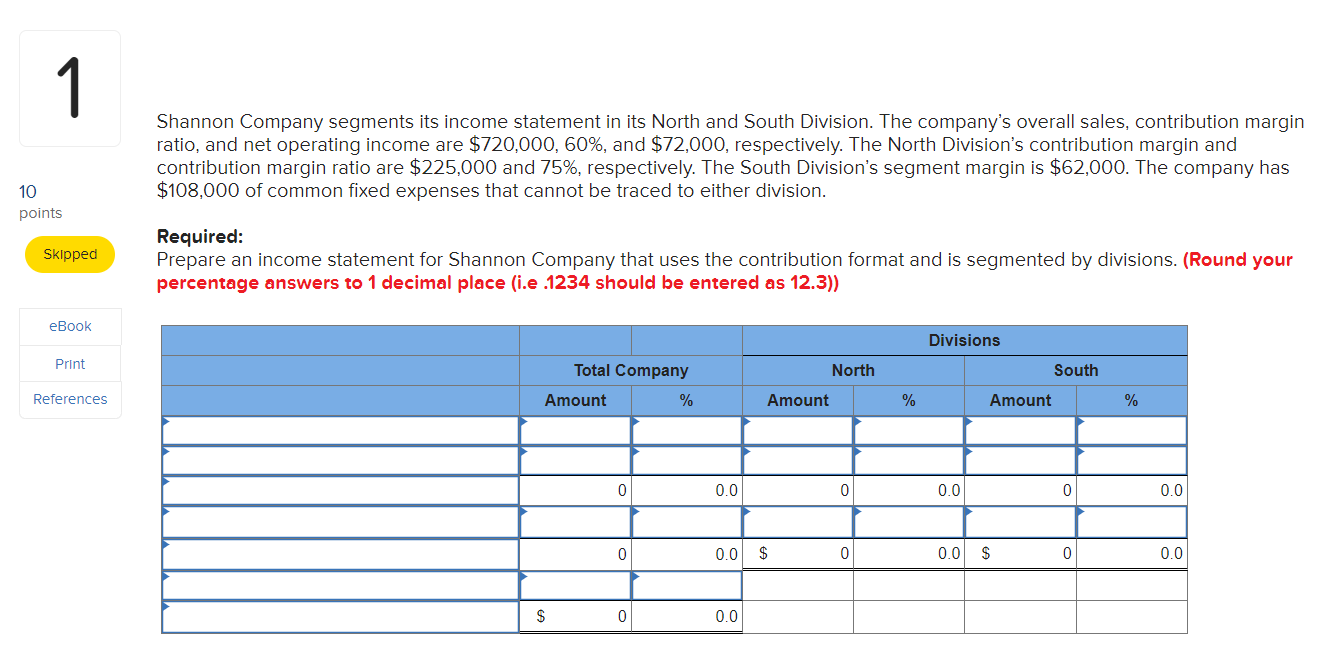
Task: Click the 'South' division header
Action: pos(1076,370)
